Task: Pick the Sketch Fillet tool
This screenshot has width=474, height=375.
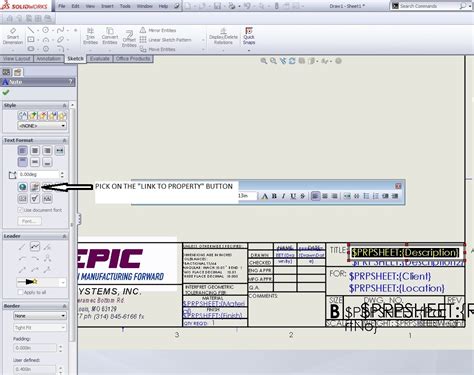Action: [60, 49]
